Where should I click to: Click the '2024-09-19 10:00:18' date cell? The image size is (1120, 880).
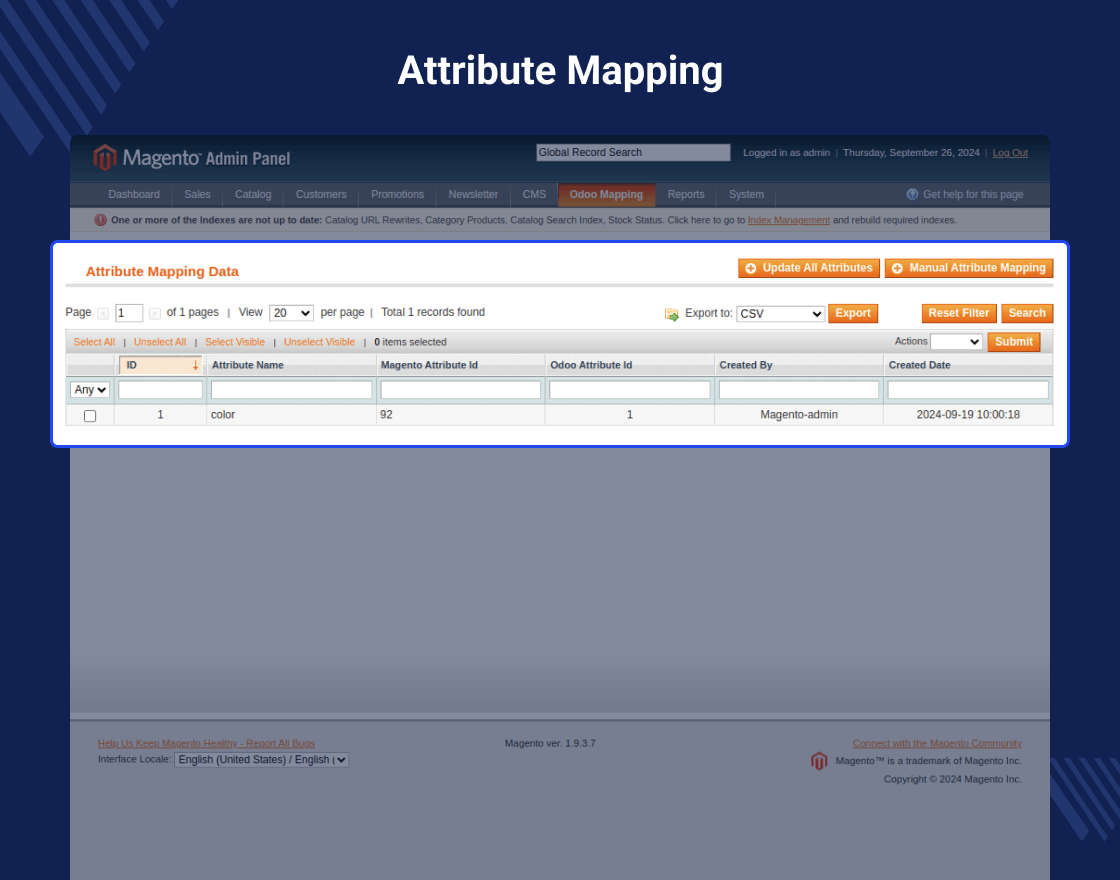tap(968, 415)
